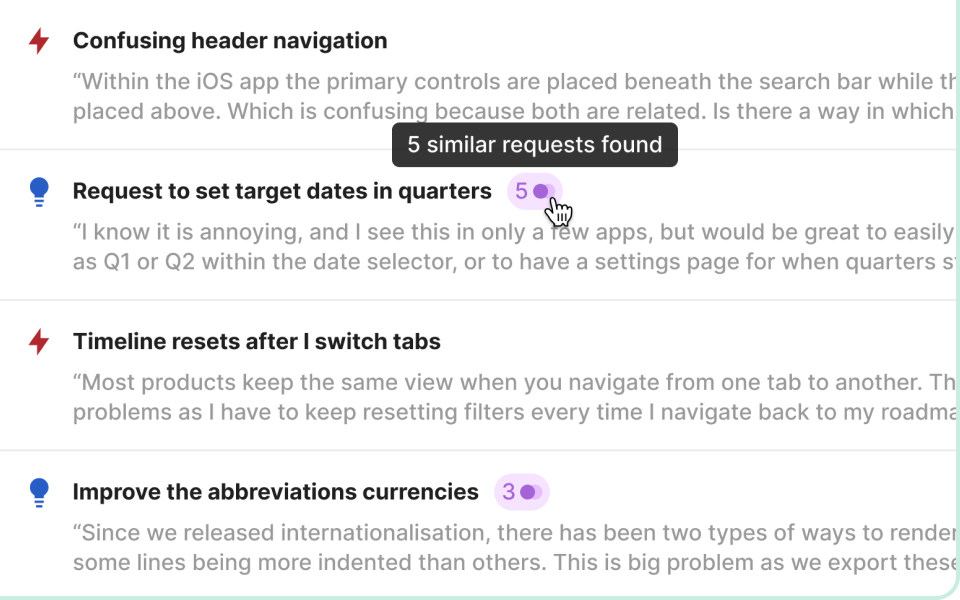Click the line 'some lines being more indented than others'

[514, 563]
